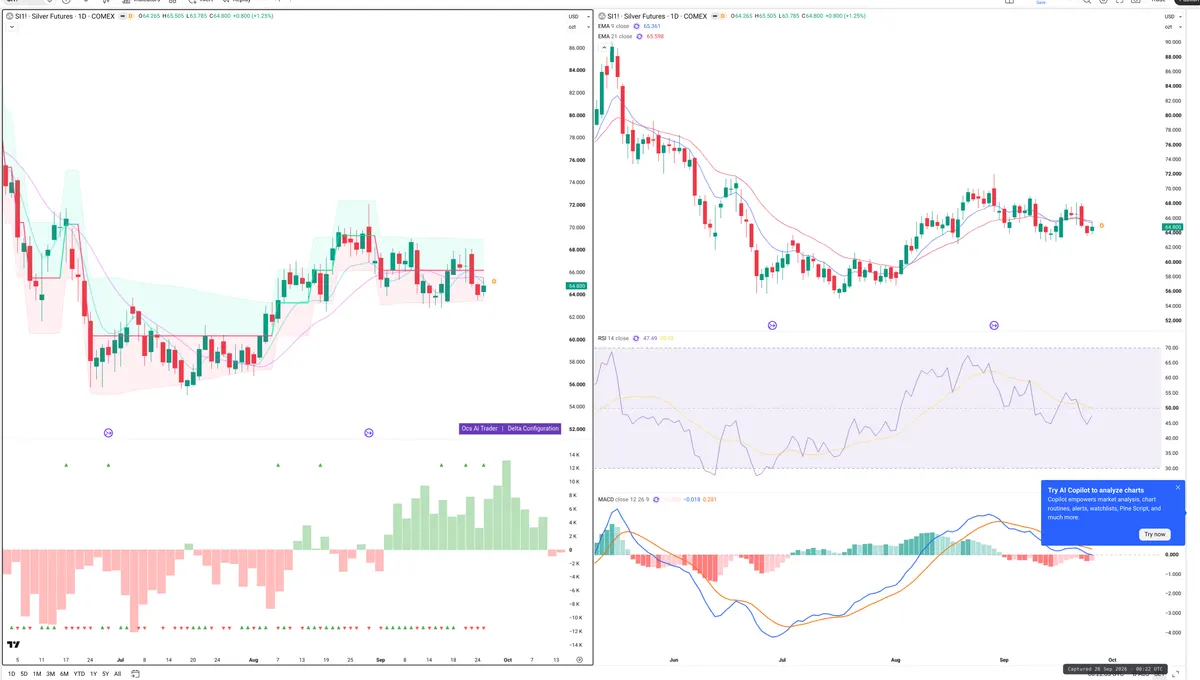1200x680 pixels.
Task: Open the right chart's event marker near September
Action: 994,325
